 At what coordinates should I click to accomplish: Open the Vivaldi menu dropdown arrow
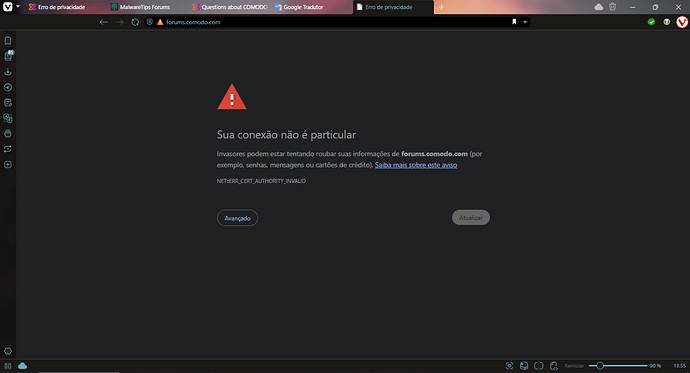click(18, 7)
